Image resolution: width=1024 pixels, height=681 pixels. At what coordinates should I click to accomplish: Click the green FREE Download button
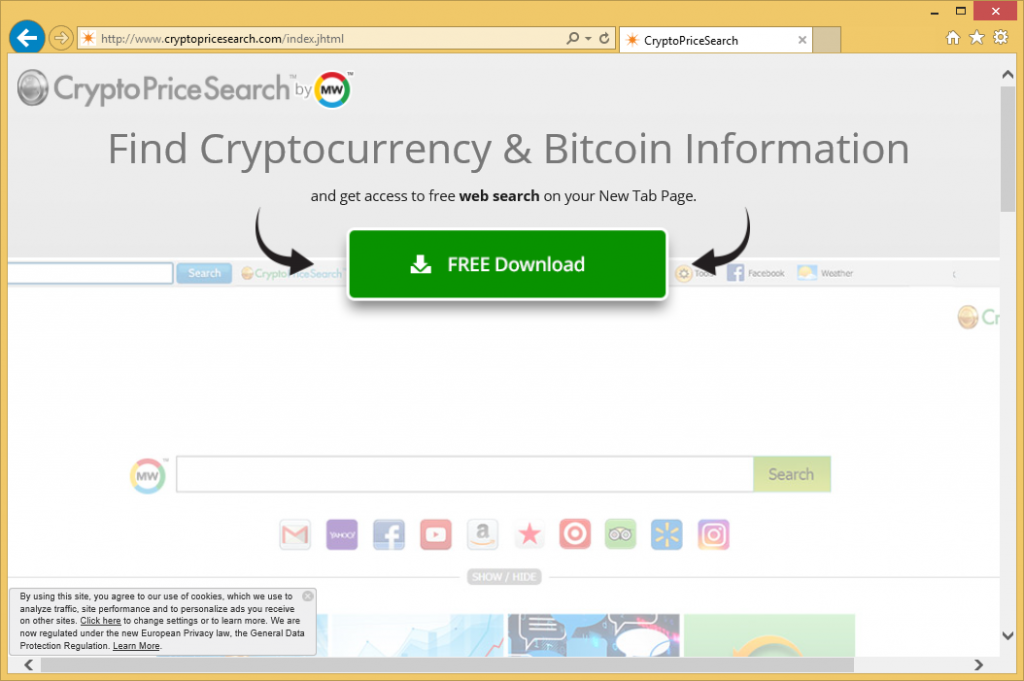[x=507, y=264]
